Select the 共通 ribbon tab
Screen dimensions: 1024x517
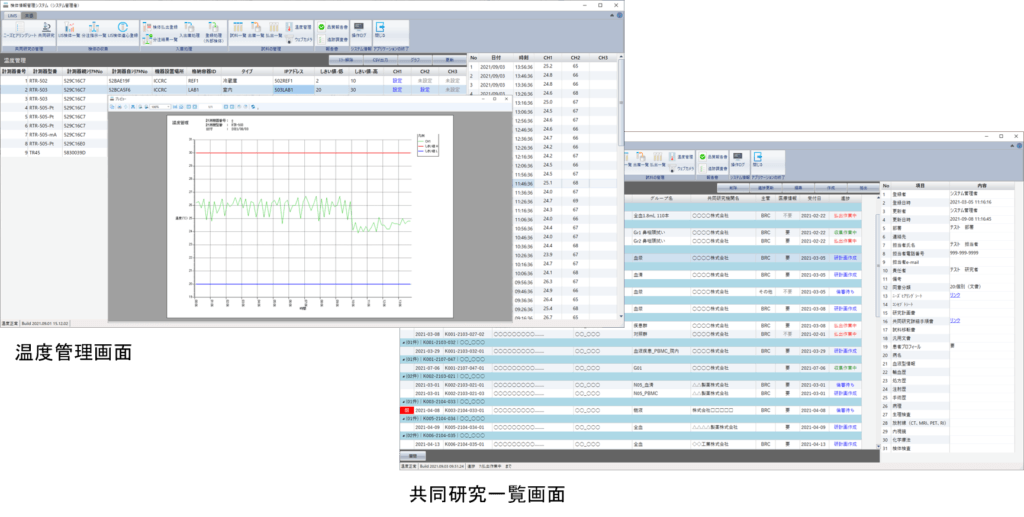pyautogui.click(x=29, y=17)
